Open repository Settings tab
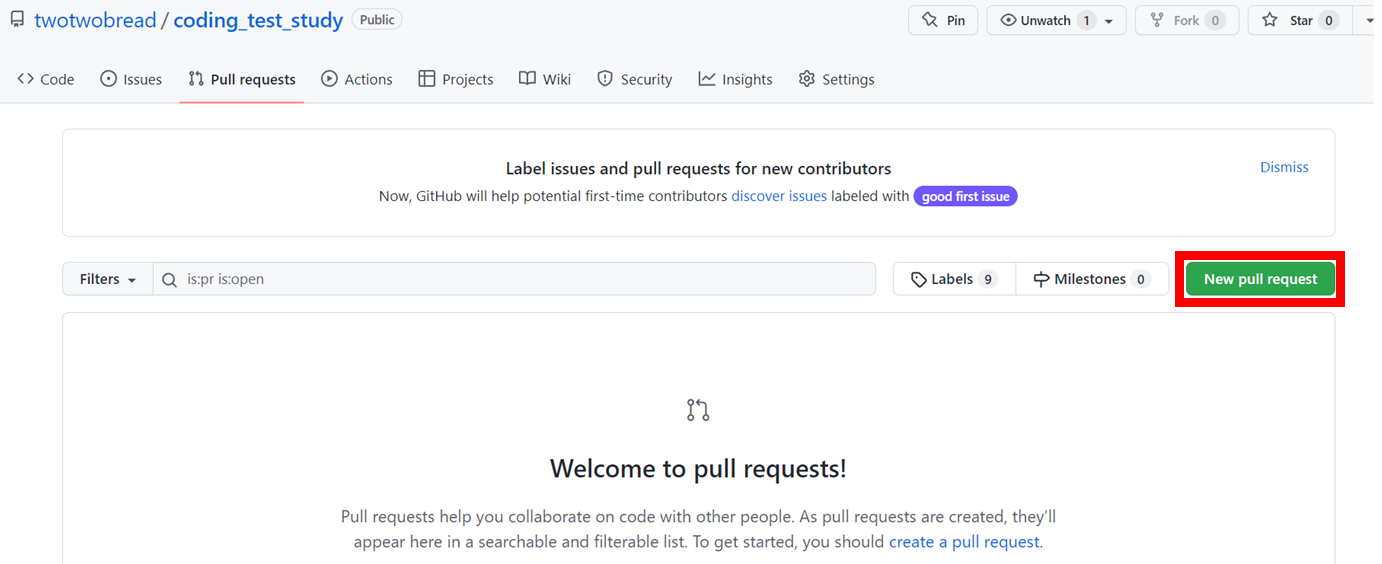Image resolution: width=1382 pixels, height=564 pixels. (837, 79)
